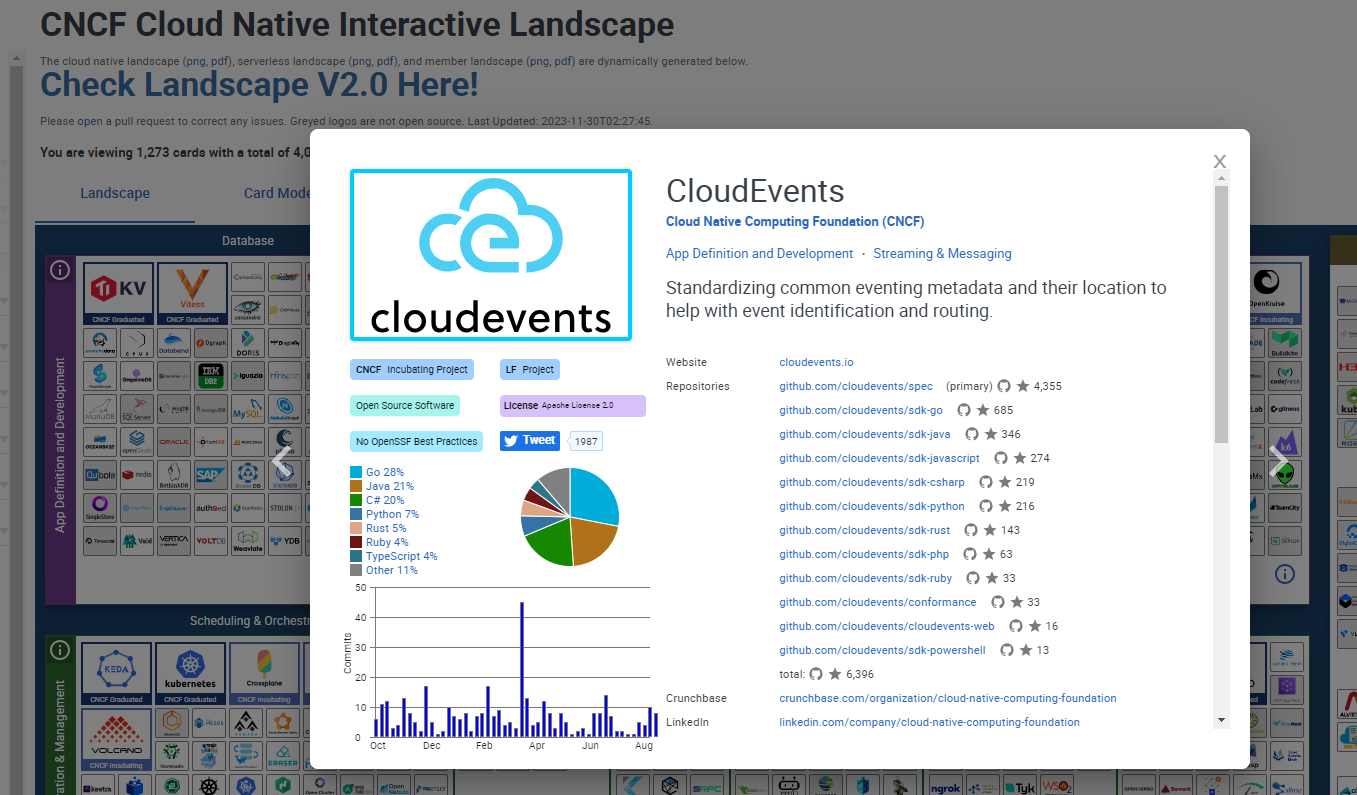The image size is (1357, 795).
Task: Click GitHub icon next to sdk-java repository
Action: pos(972,434)
